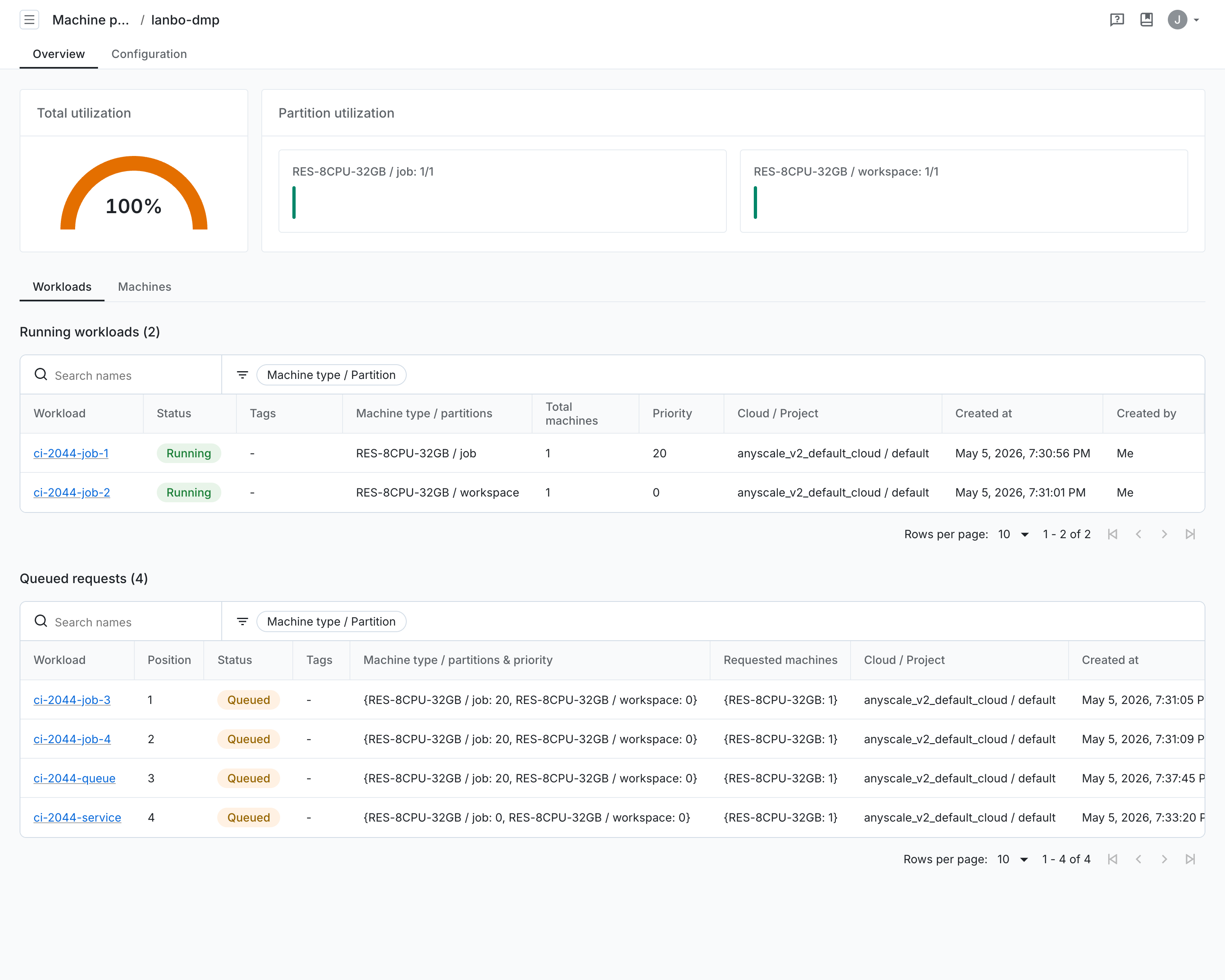This screenshot has height=980, width=1225.
Task: Switch to the Machines tab
Action: (144, 287)
